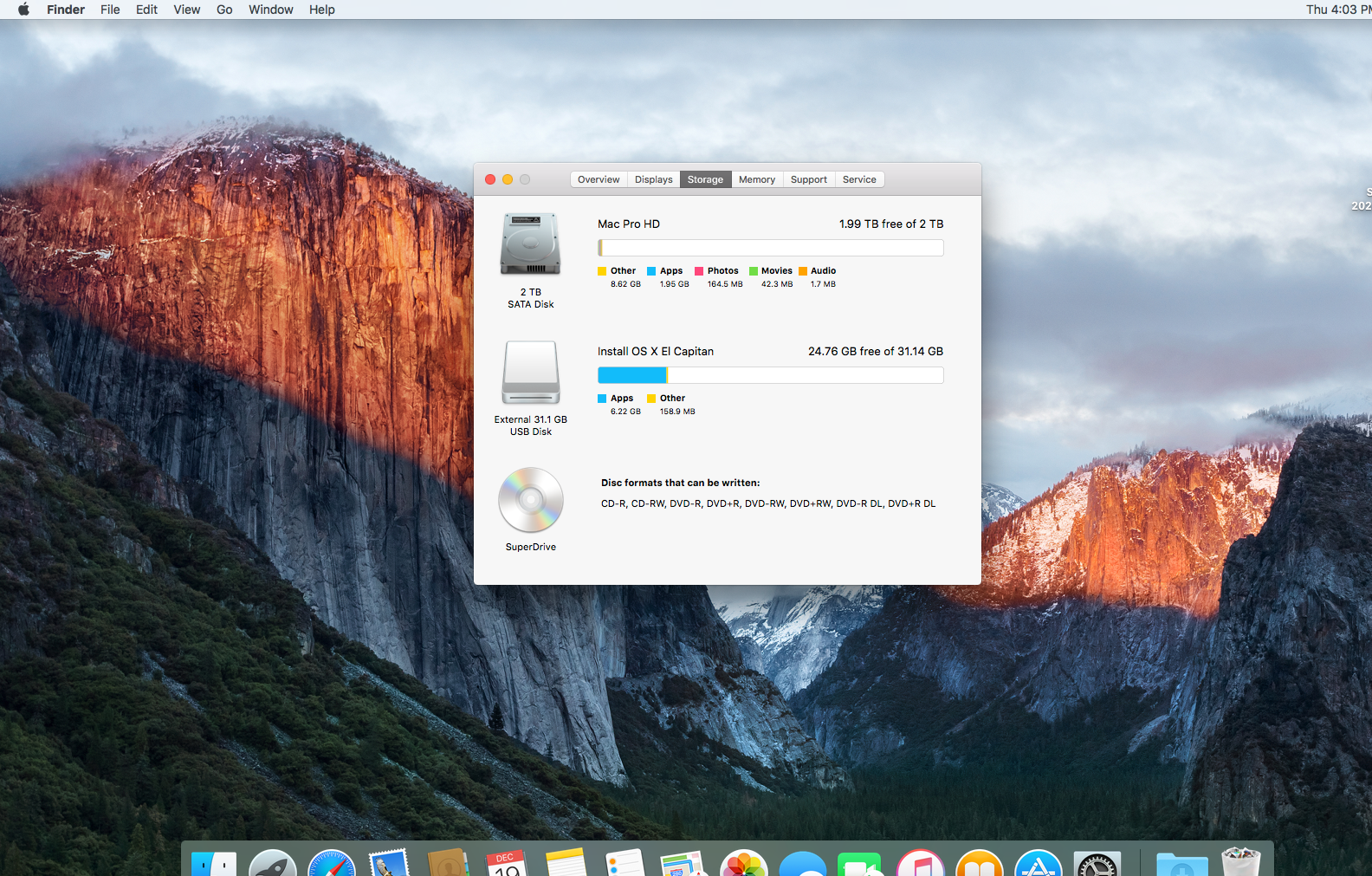Open System Preferences from the Dock
The width and height of the screenshot is (1372, 876).
[1097, 863]
